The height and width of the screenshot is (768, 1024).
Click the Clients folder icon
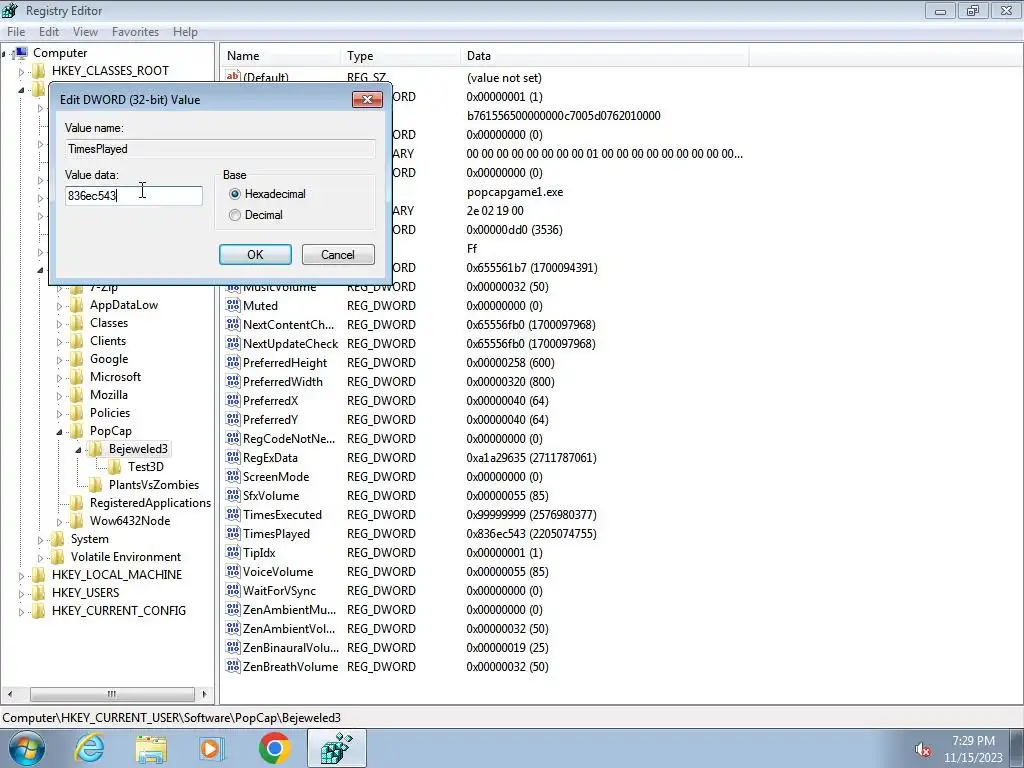click(77, 341)
